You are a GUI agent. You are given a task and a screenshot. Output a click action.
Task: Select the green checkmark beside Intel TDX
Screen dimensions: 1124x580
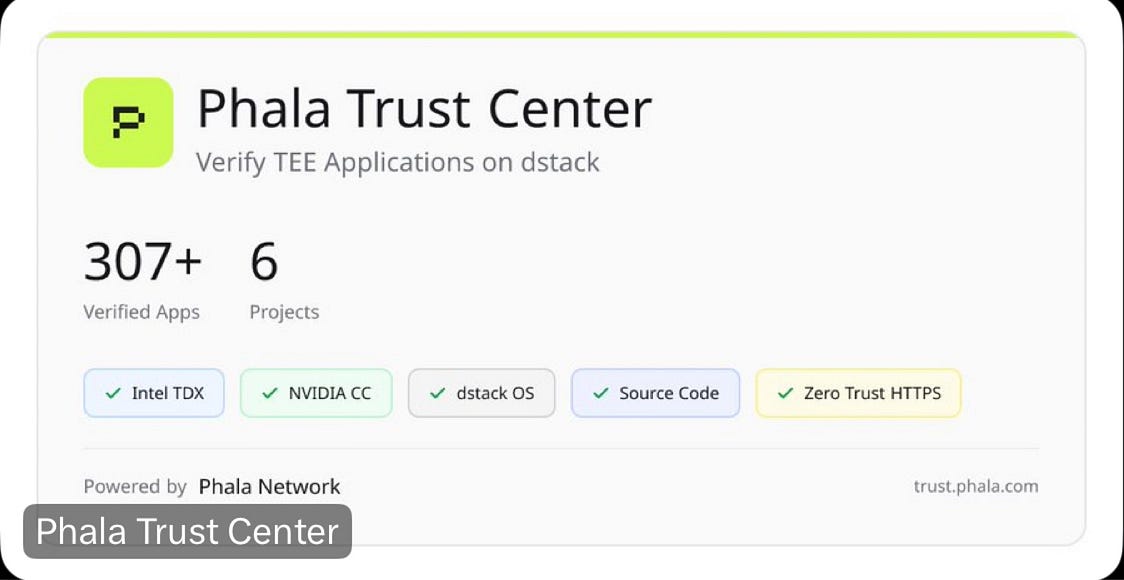pyautogui.click(x=113, y=393)
